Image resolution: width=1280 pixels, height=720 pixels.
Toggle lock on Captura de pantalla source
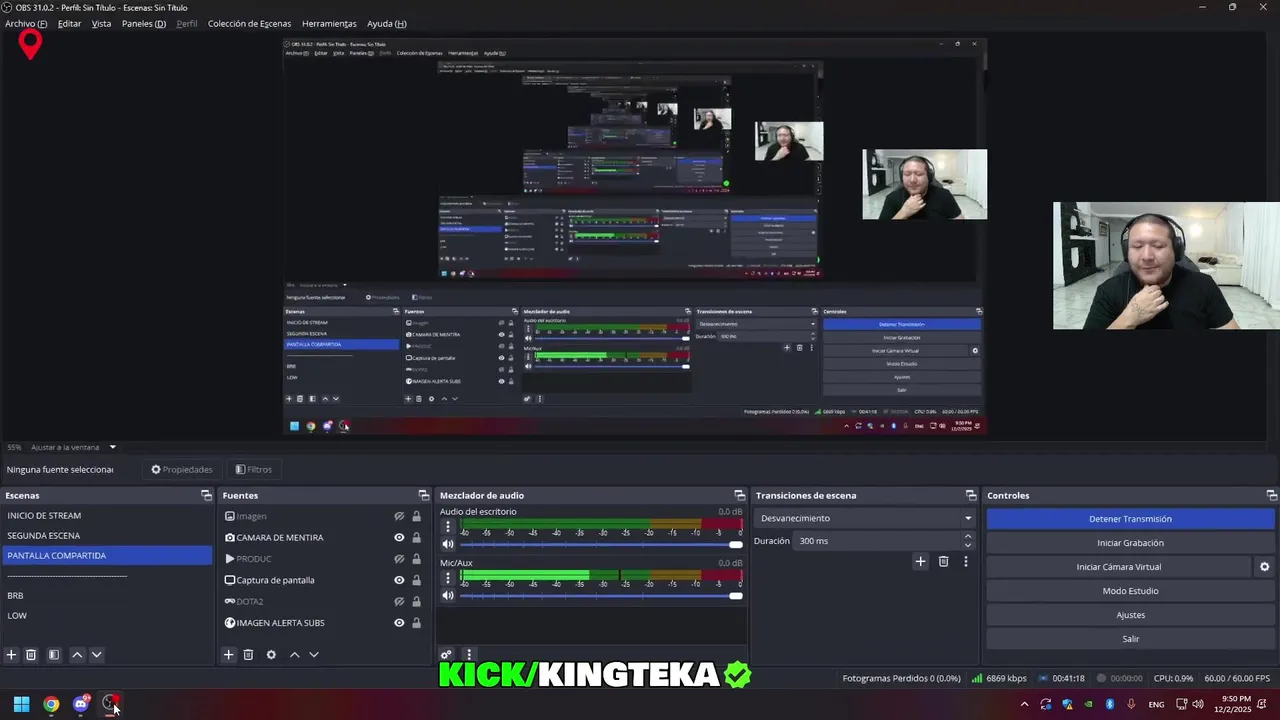(416, 580)
